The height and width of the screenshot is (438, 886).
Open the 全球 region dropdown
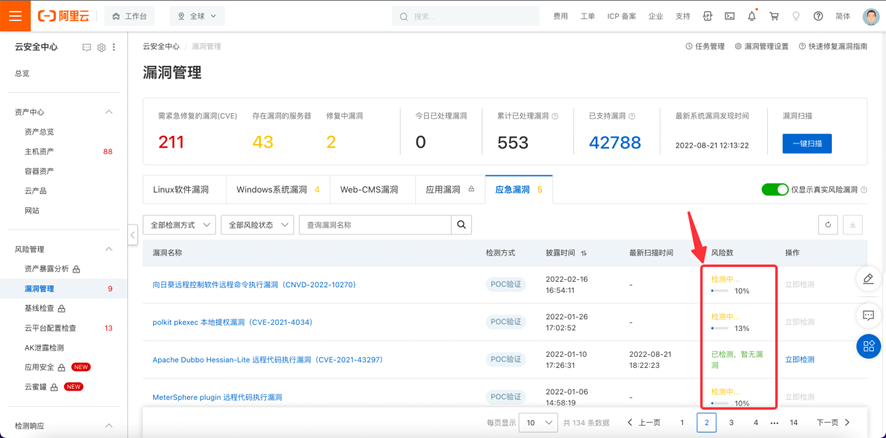(197, 16)
